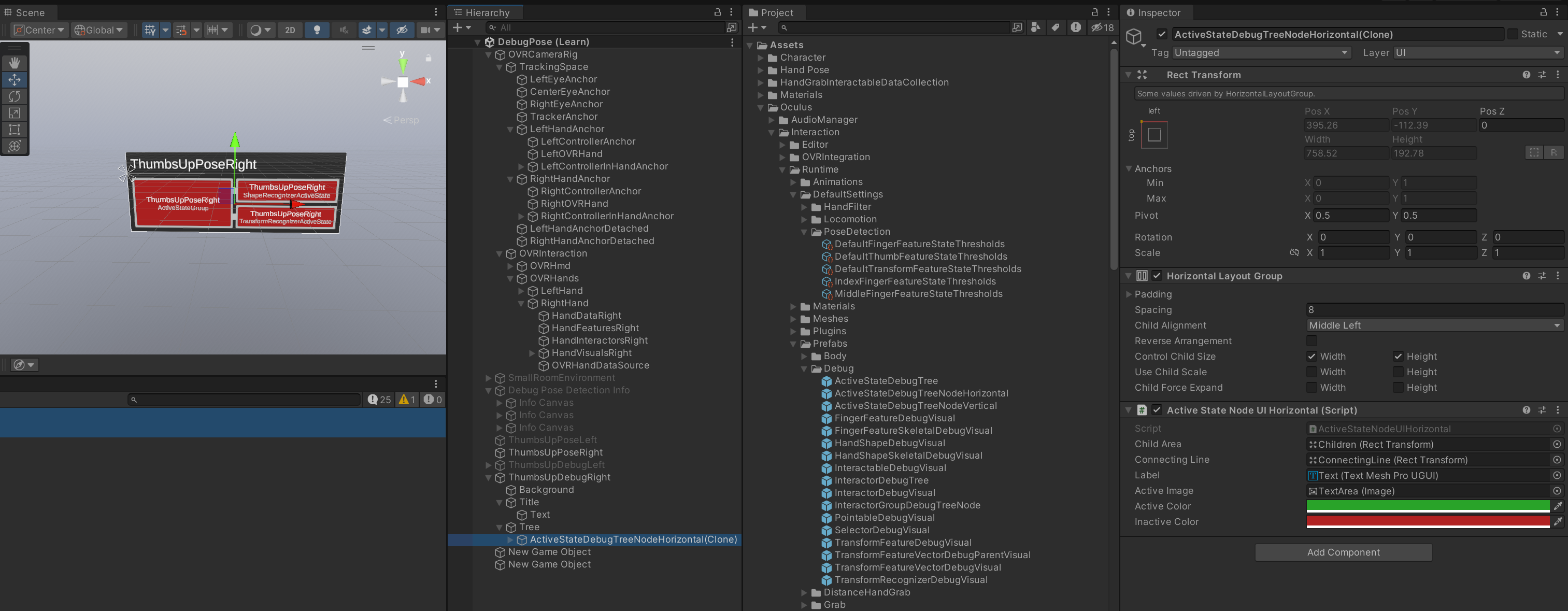Open the Tag Untagged dropdown

coord(1261,53)
